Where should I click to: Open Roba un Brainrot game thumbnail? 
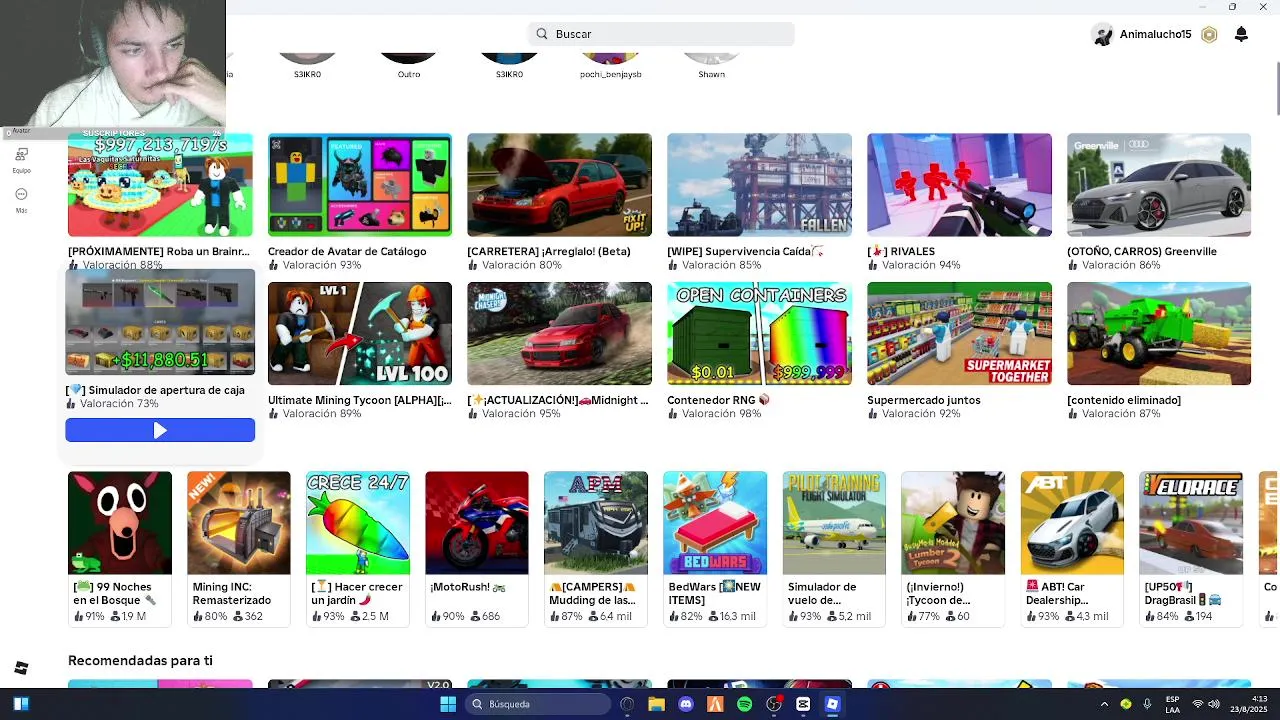(160, 185)
